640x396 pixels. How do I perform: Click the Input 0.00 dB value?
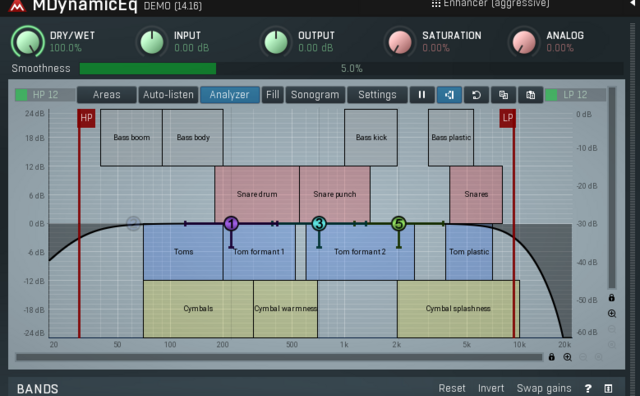pos(191,48)
